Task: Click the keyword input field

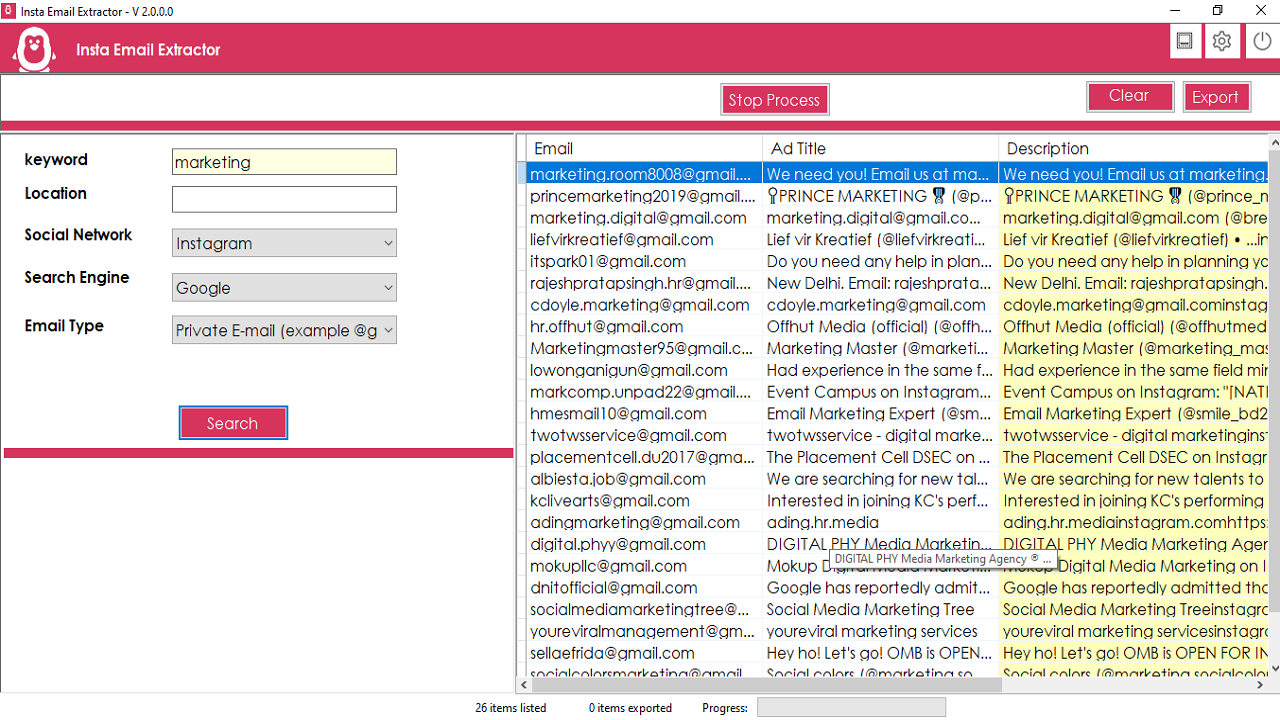Action: 284,161
